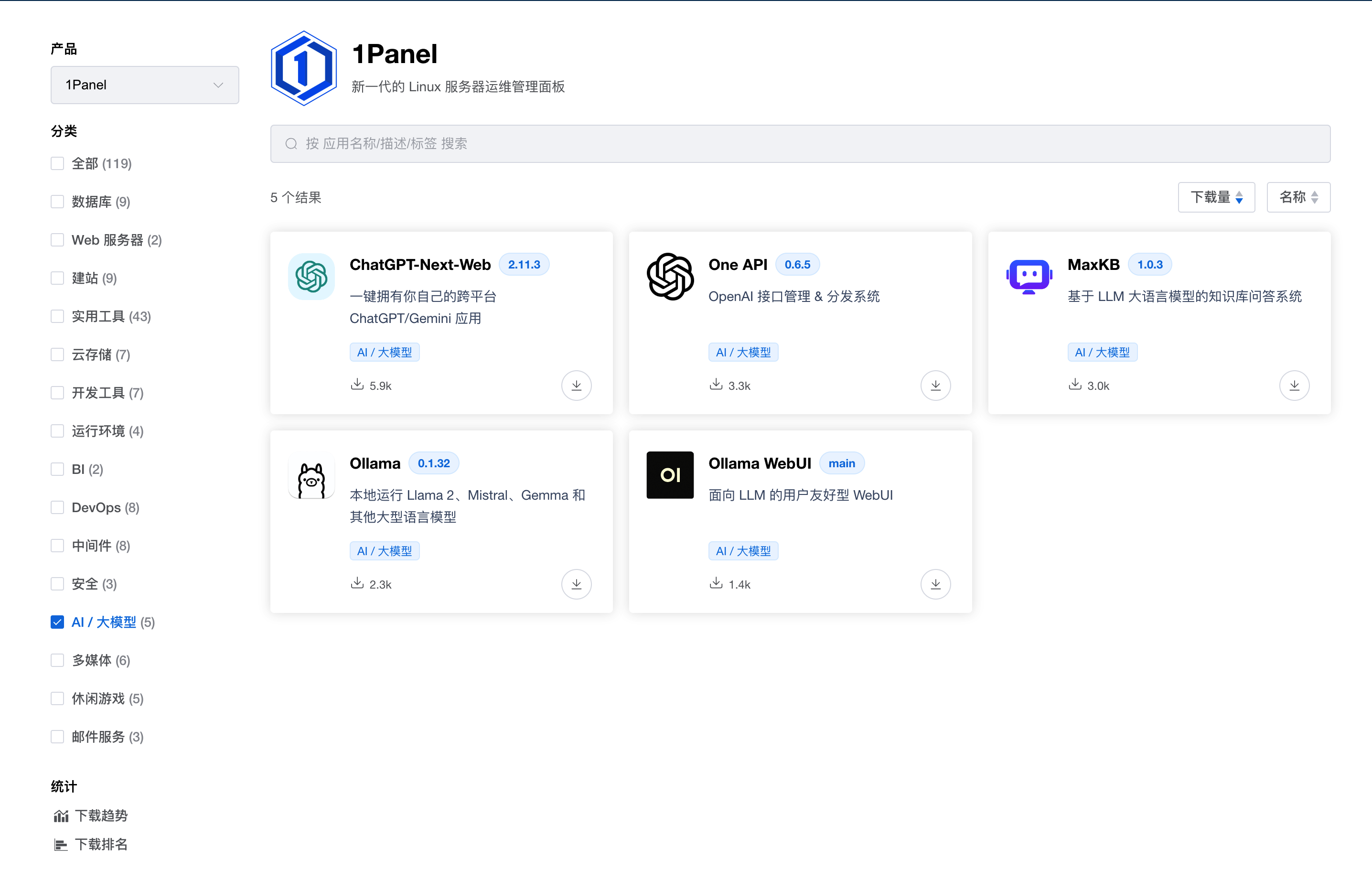This screenshot has width=1372, height=880.
Task: Download Ollama via circular download button
Action: [x=577, y=584]
